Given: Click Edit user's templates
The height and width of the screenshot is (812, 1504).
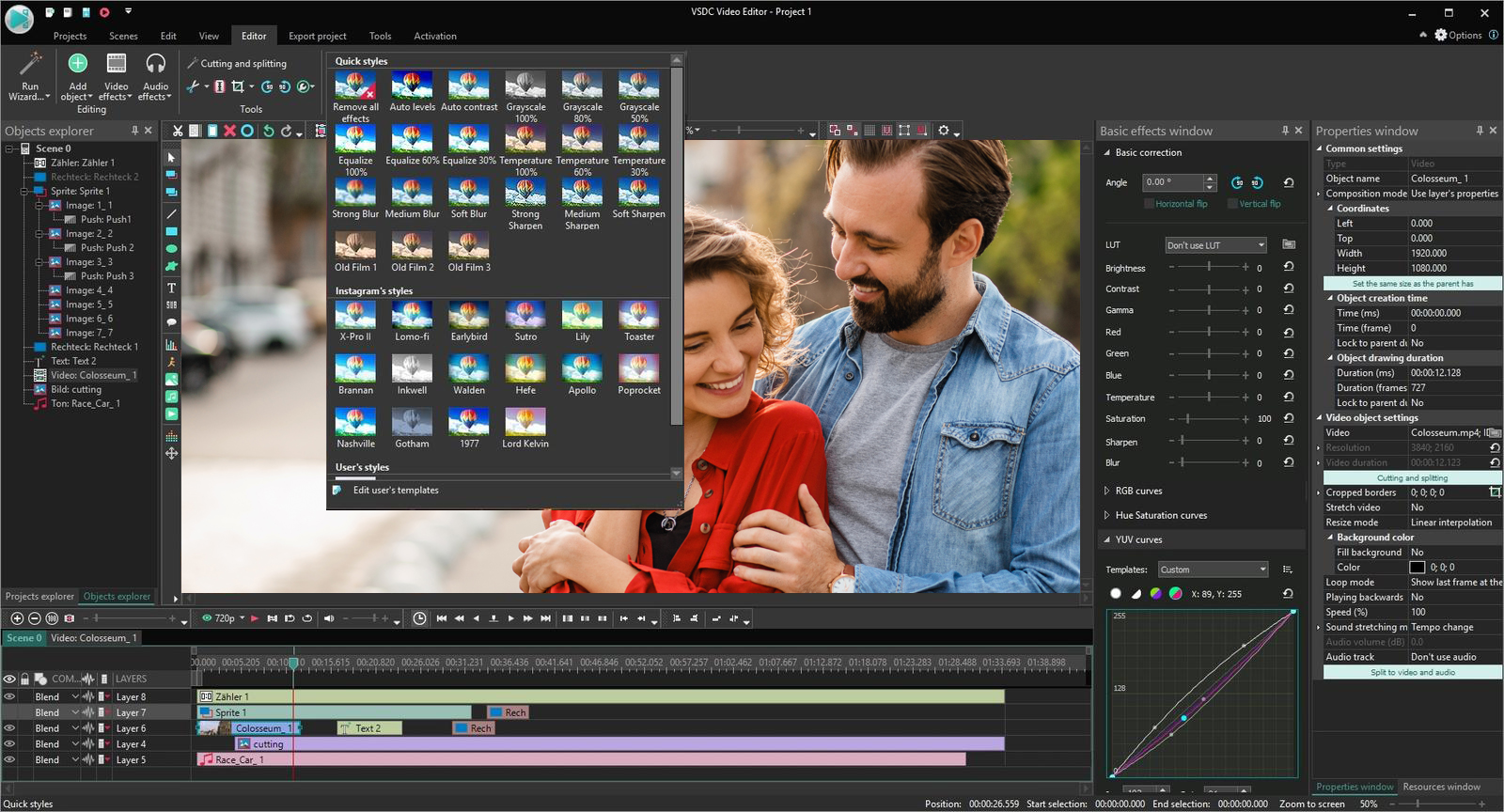Looking at the screenshot, I should [x=396, y=491].
